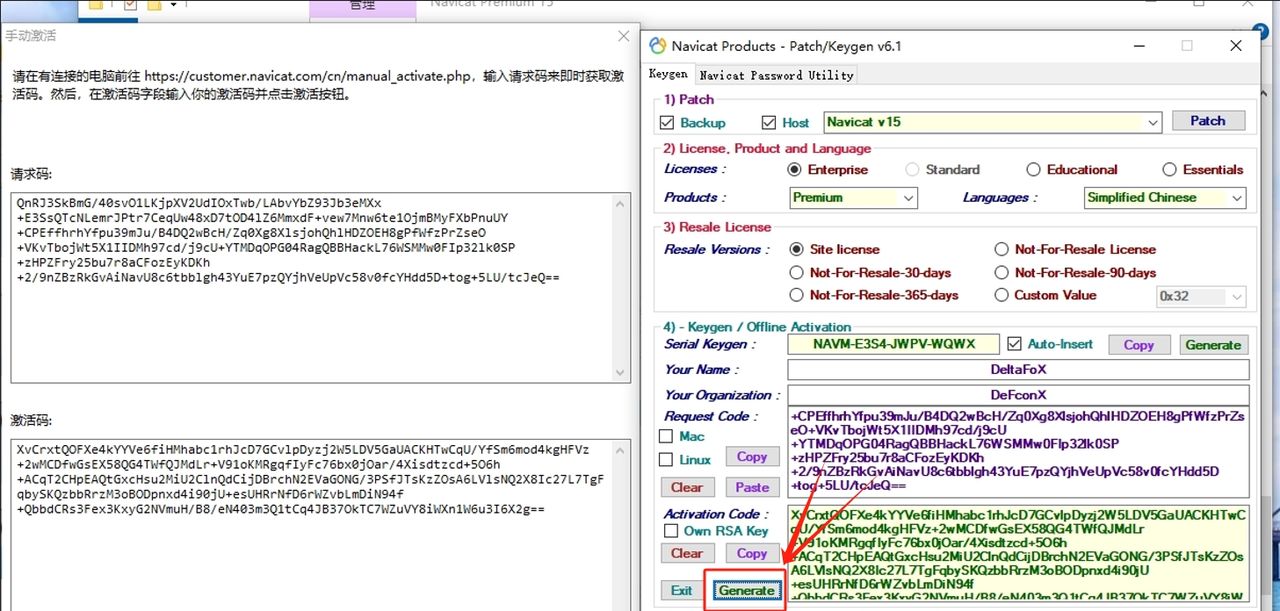This screenshot has width=1280, height=611.
Task: Click the Navicat keygen title bar icon
Action: (x=657, y=45)
